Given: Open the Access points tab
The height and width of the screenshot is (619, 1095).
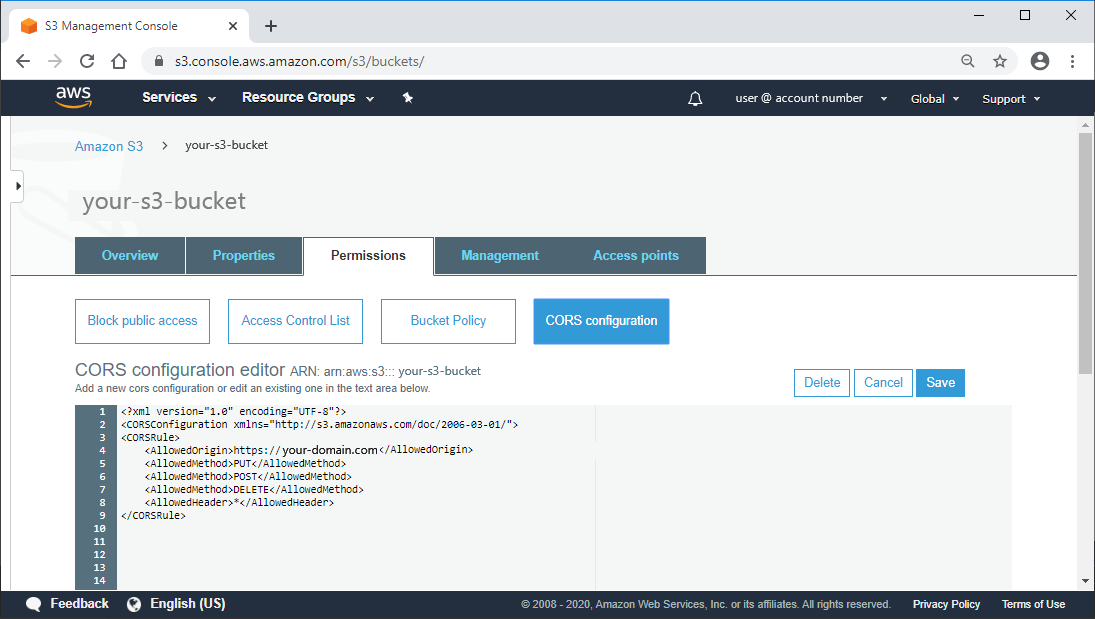Looking at the screenshot, I should [635, 256].
